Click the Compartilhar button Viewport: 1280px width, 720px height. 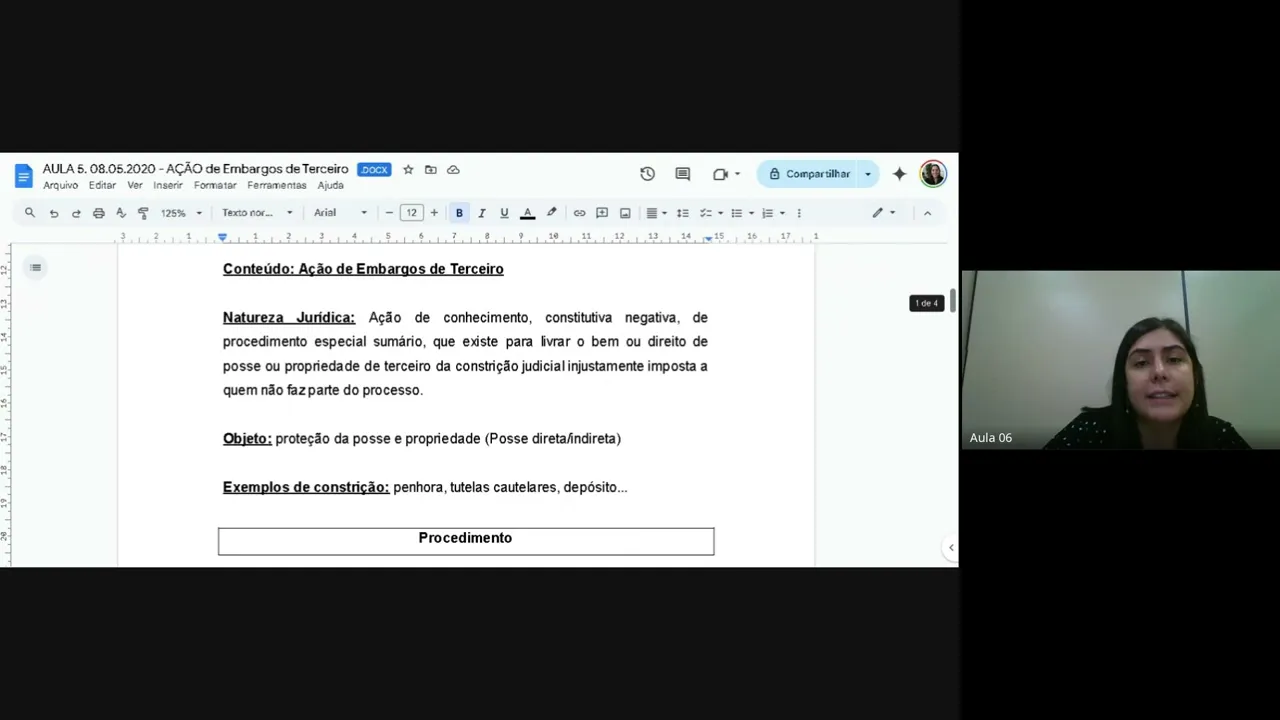pyautogui.click(x=808, y=174)
